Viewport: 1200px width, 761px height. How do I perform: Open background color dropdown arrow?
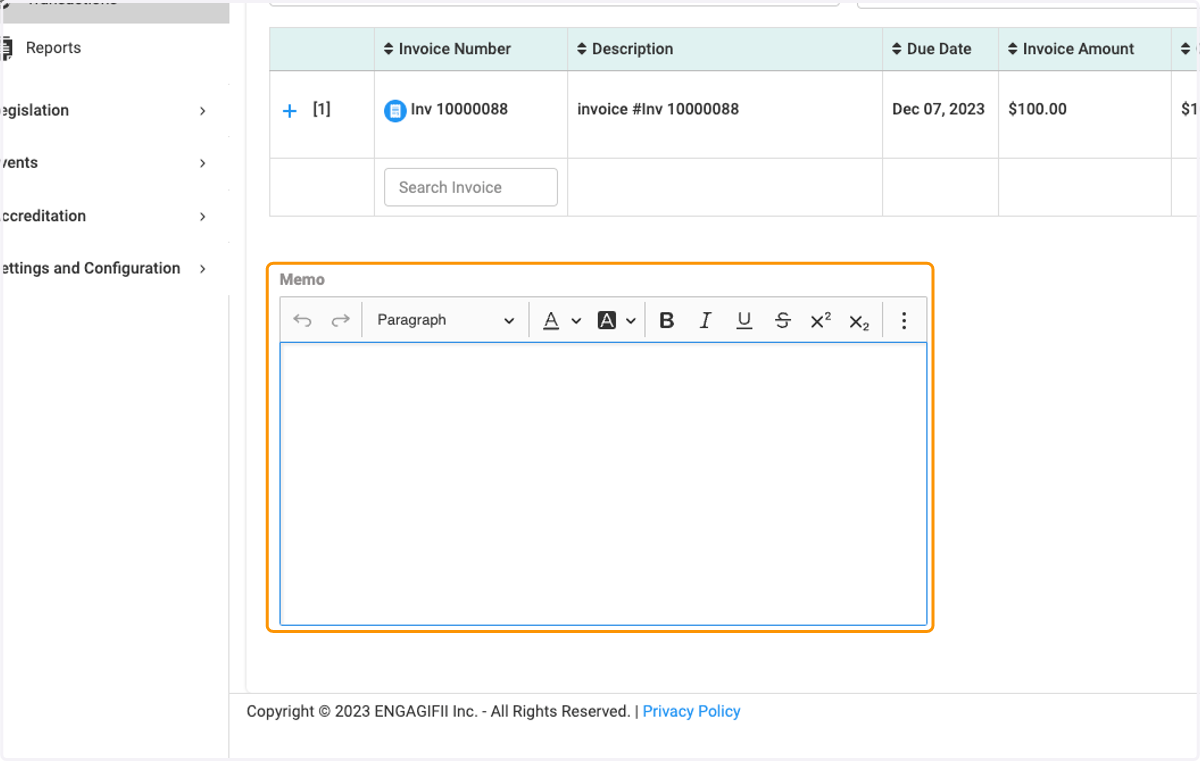click(631, 321)
